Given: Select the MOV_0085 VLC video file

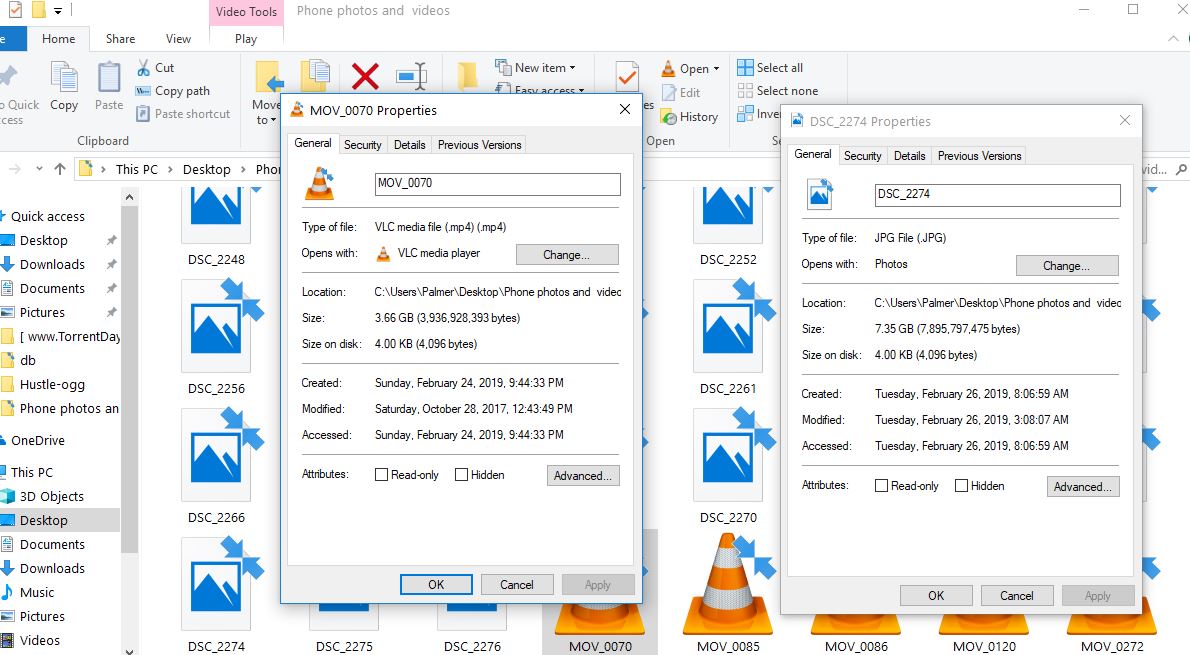Looking at the screenshot, I should pos(728,584).
